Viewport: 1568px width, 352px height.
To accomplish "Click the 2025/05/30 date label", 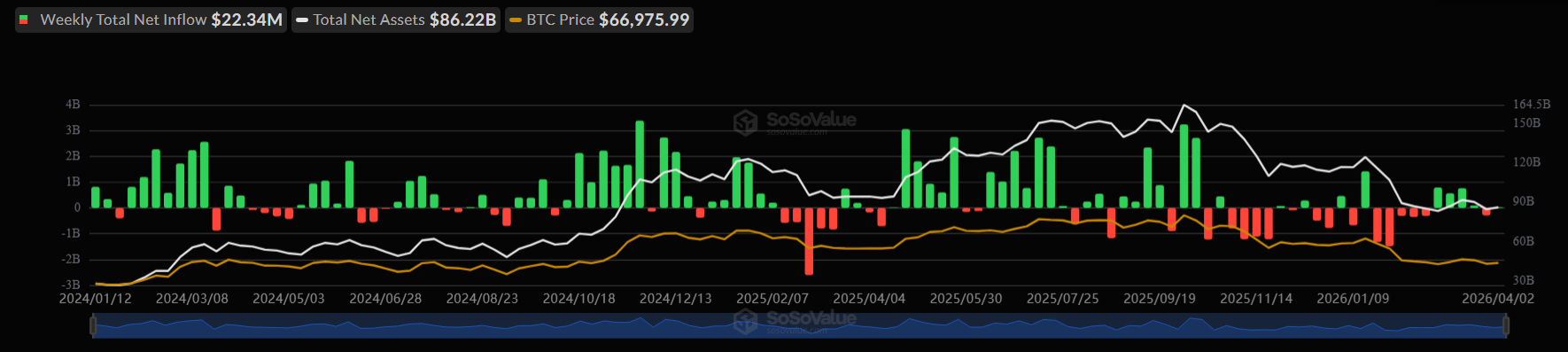I will coord(966,299).
